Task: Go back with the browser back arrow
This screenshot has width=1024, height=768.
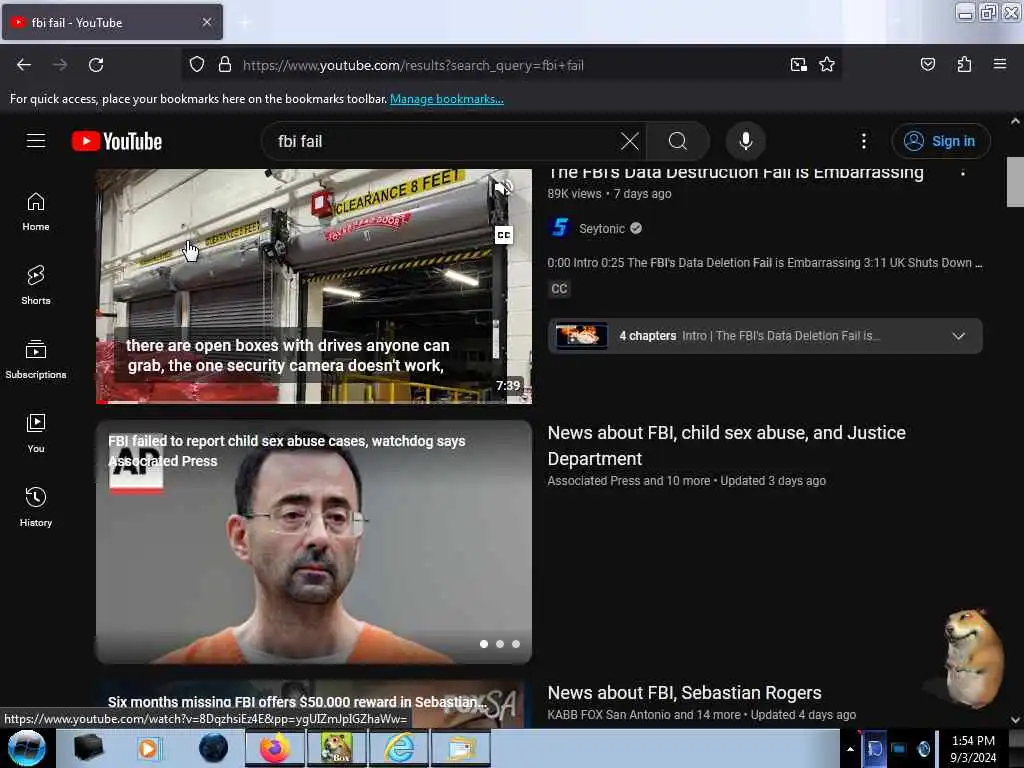Action: [24, 65]
